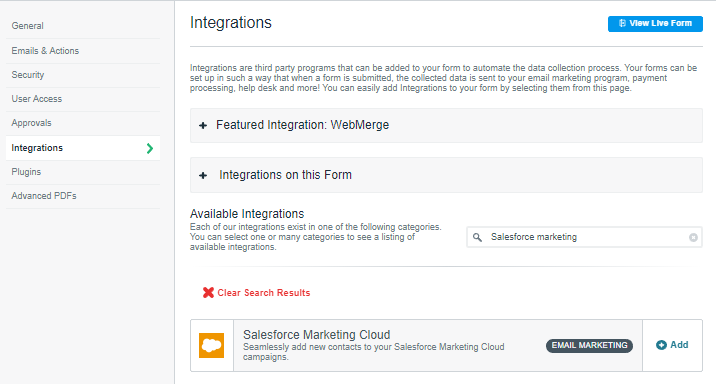The image size is (716, 384).
Task: Open Emails & Actions settings
Action: (x=45, y=51)
